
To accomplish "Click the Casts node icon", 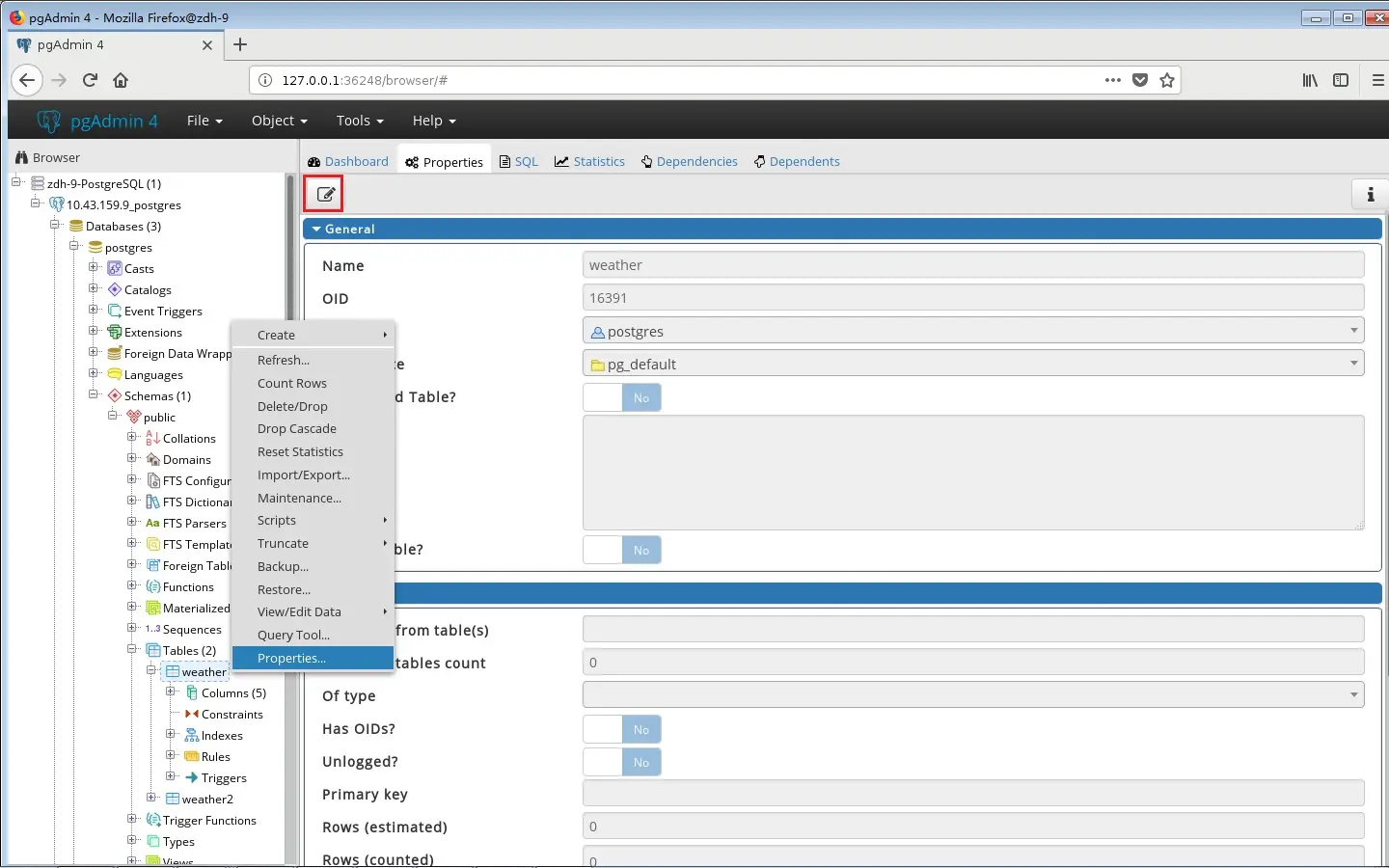I will pos(115,268).
